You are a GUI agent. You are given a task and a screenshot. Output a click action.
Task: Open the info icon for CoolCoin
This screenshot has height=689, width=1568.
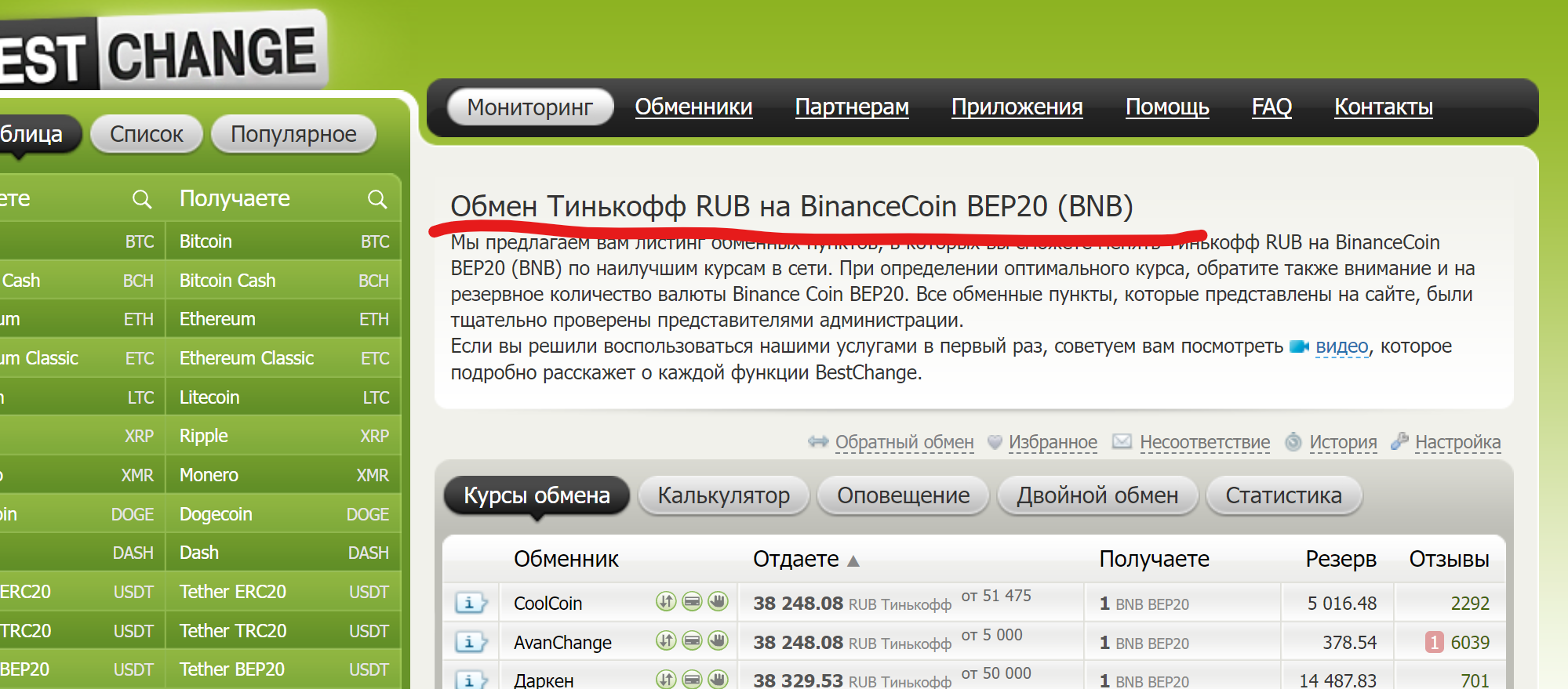[471, 603]
